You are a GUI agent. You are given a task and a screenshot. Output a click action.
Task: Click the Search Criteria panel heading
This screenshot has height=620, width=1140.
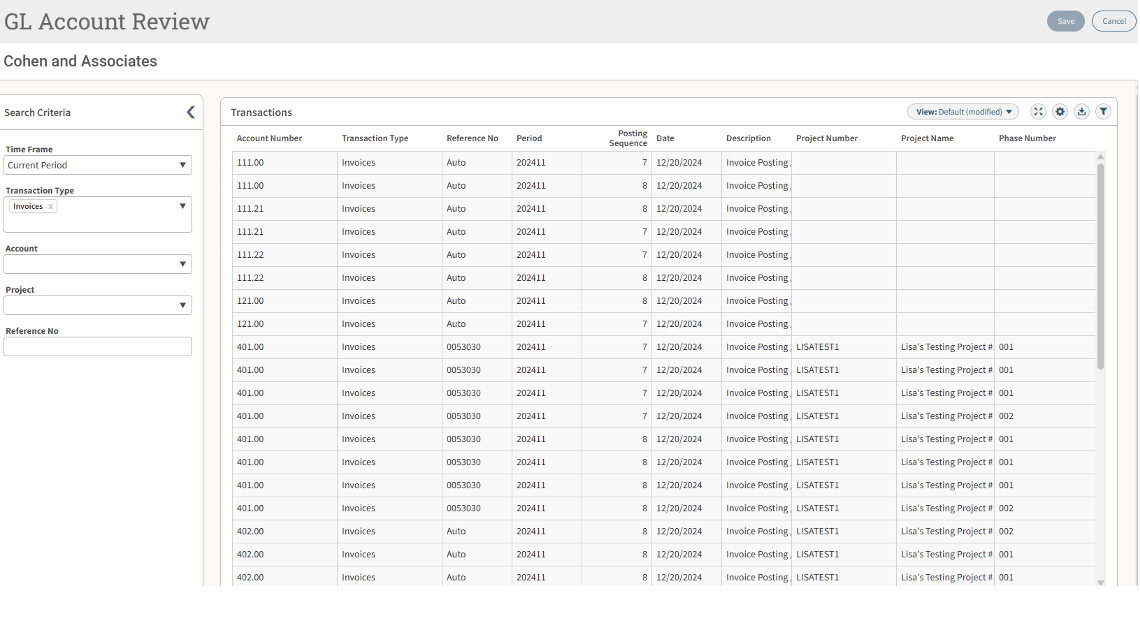coord(37,113)
